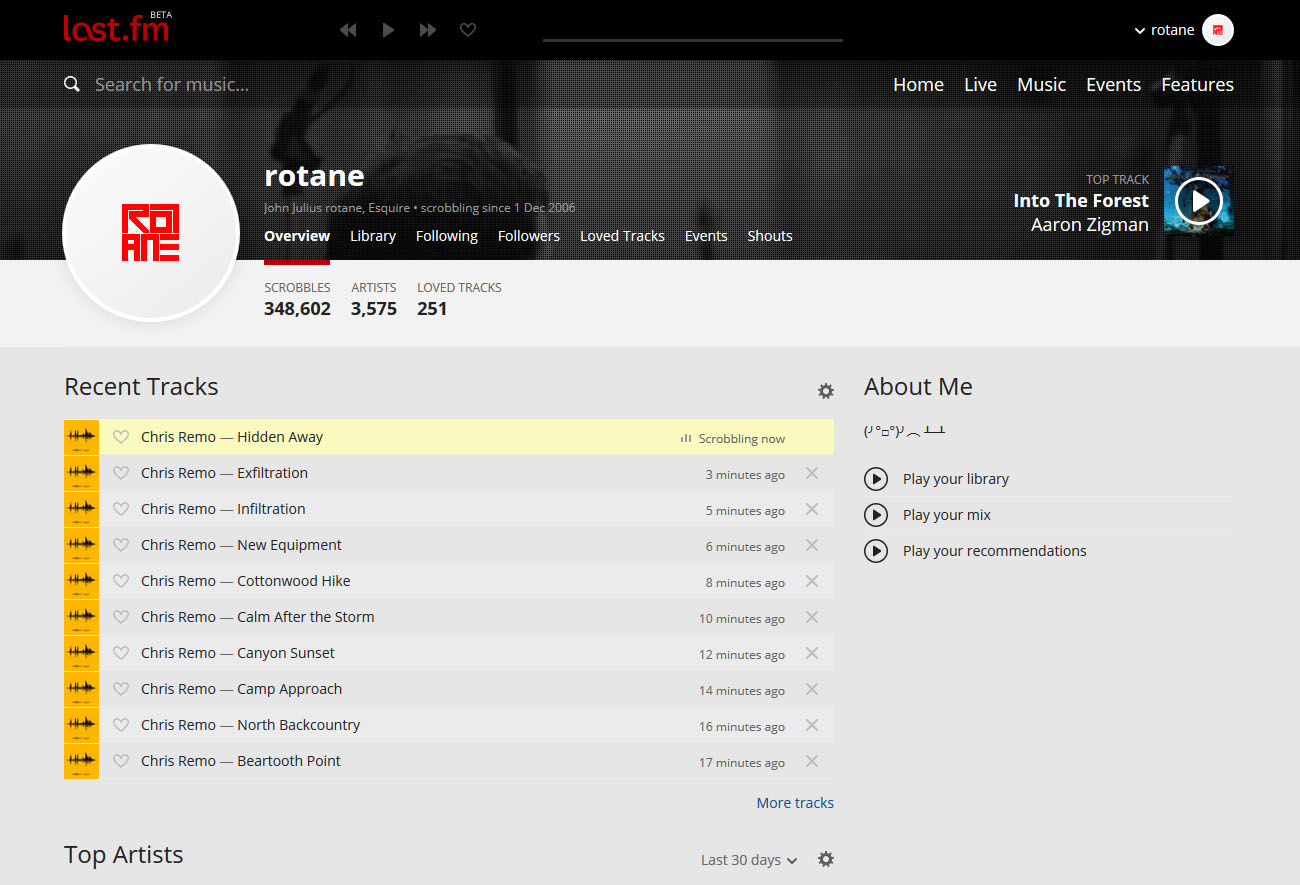Delete the Calm After the Storm scrobble
This screenshot has width=1300, height=885.
812,617
